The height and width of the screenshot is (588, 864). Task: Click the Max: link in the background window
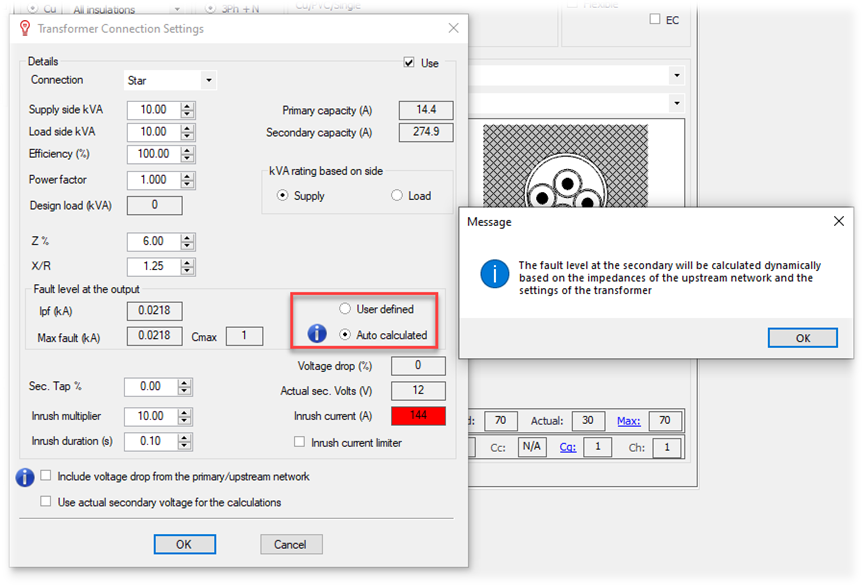[628, 421]
